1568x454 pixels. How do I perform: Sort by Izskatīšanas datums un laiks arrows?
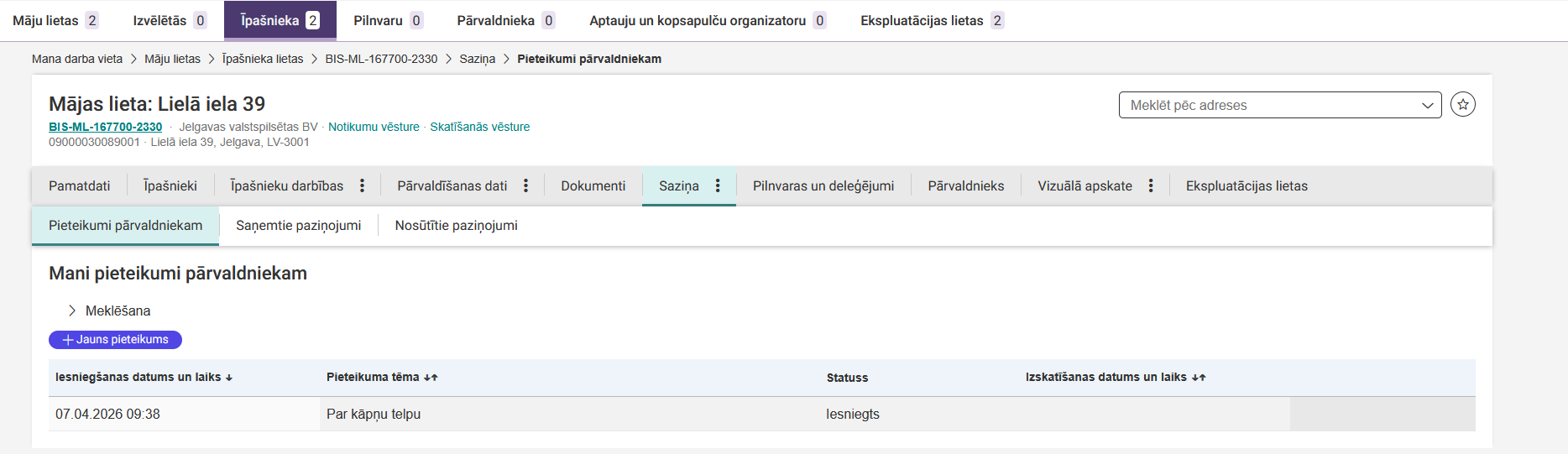[x=1199, y=378]
